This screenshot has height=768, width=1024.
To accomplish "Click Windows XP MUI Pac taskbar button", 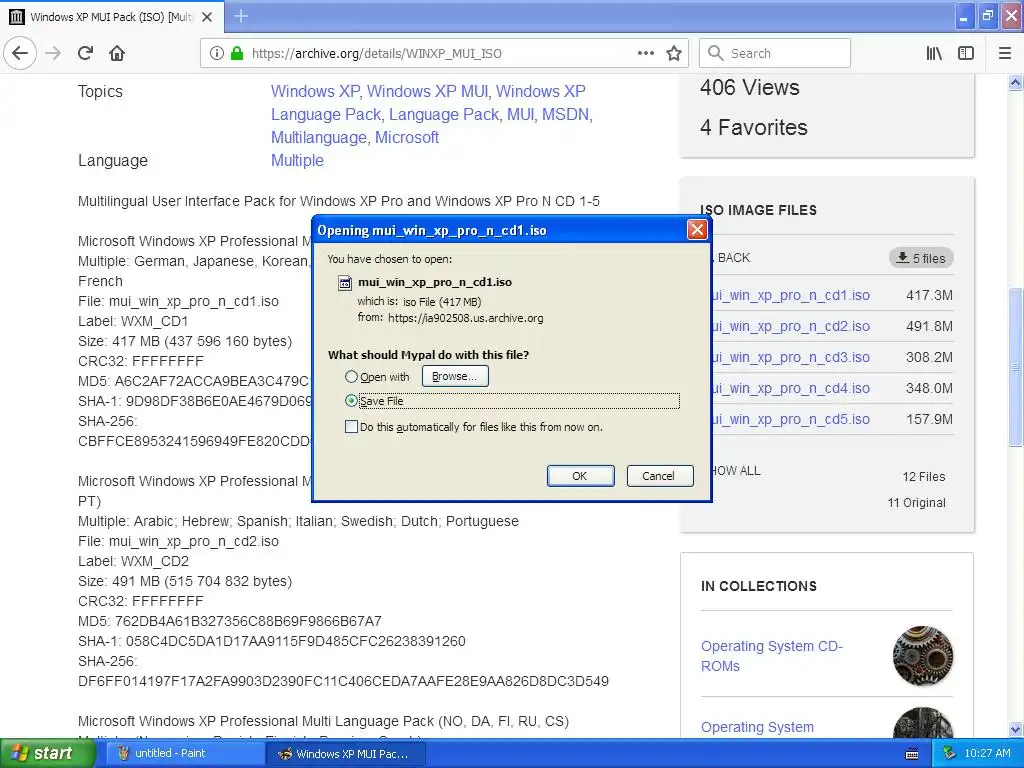I will tap(346, 754).
